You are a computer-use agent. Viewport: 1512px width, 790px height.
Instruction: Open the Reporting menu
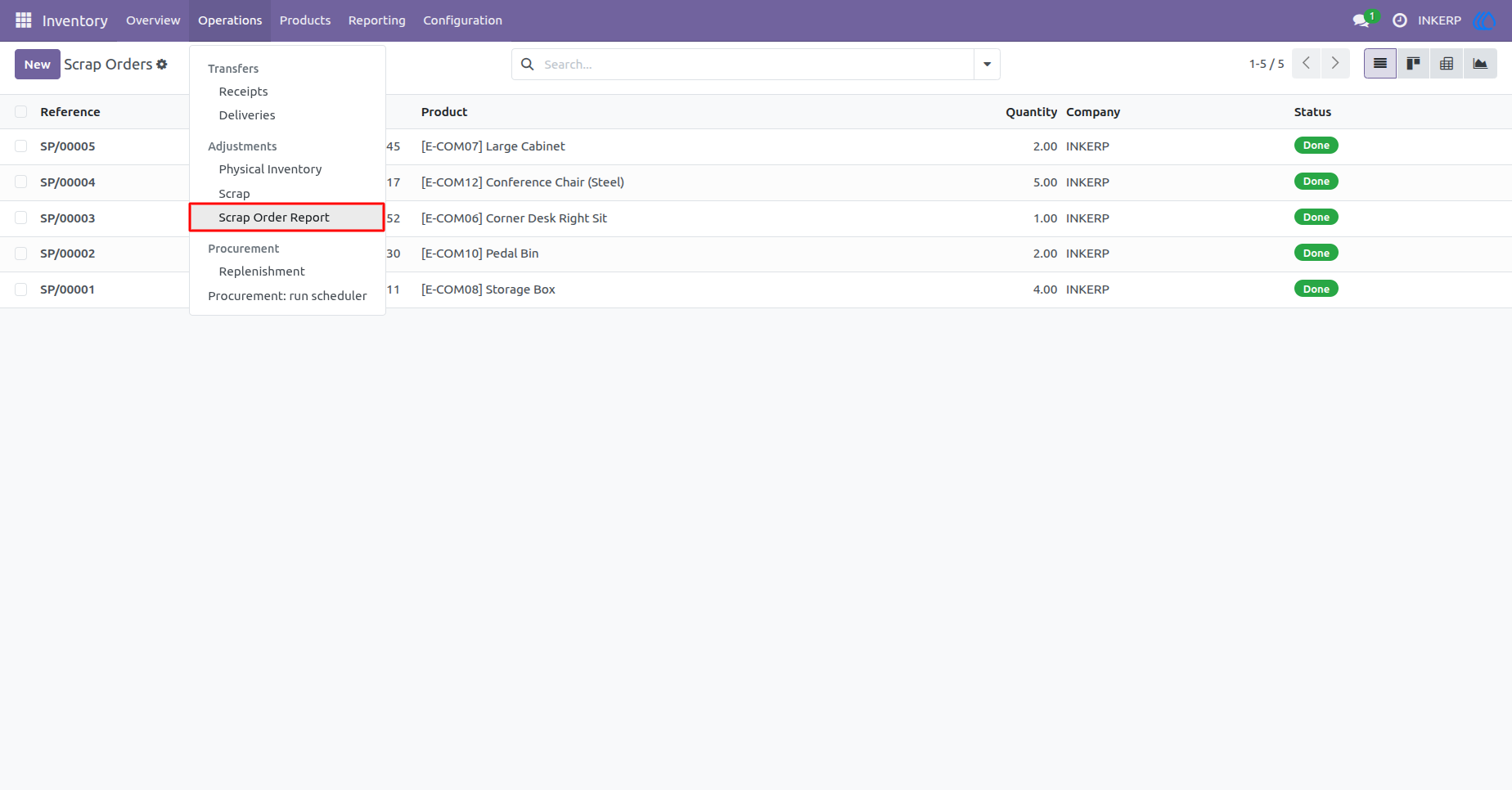coord(376,20)
